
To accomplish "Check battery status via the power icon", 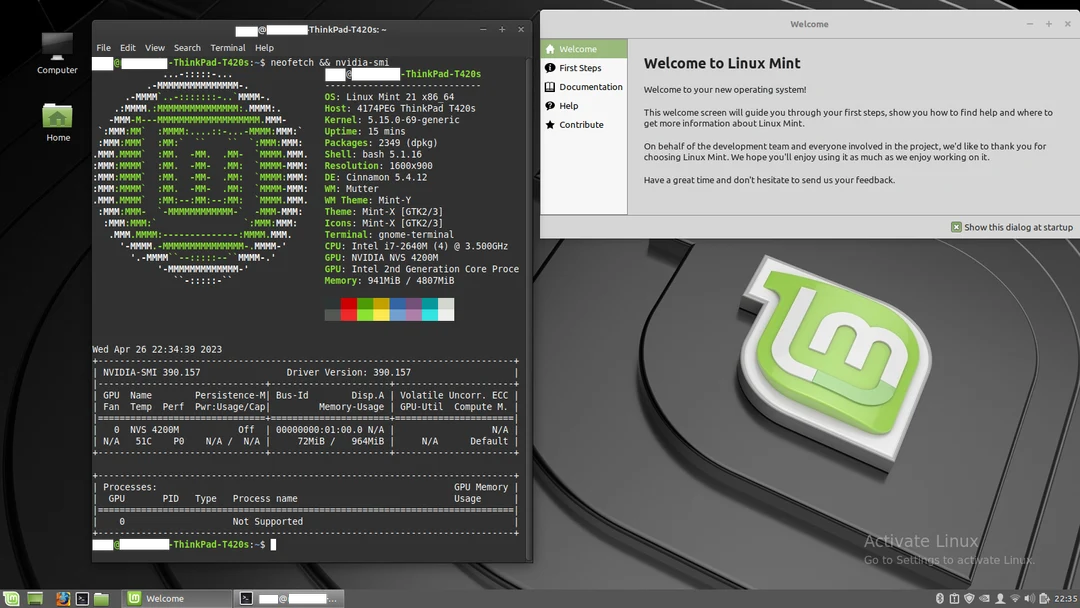I will (x=1046, y=598).
